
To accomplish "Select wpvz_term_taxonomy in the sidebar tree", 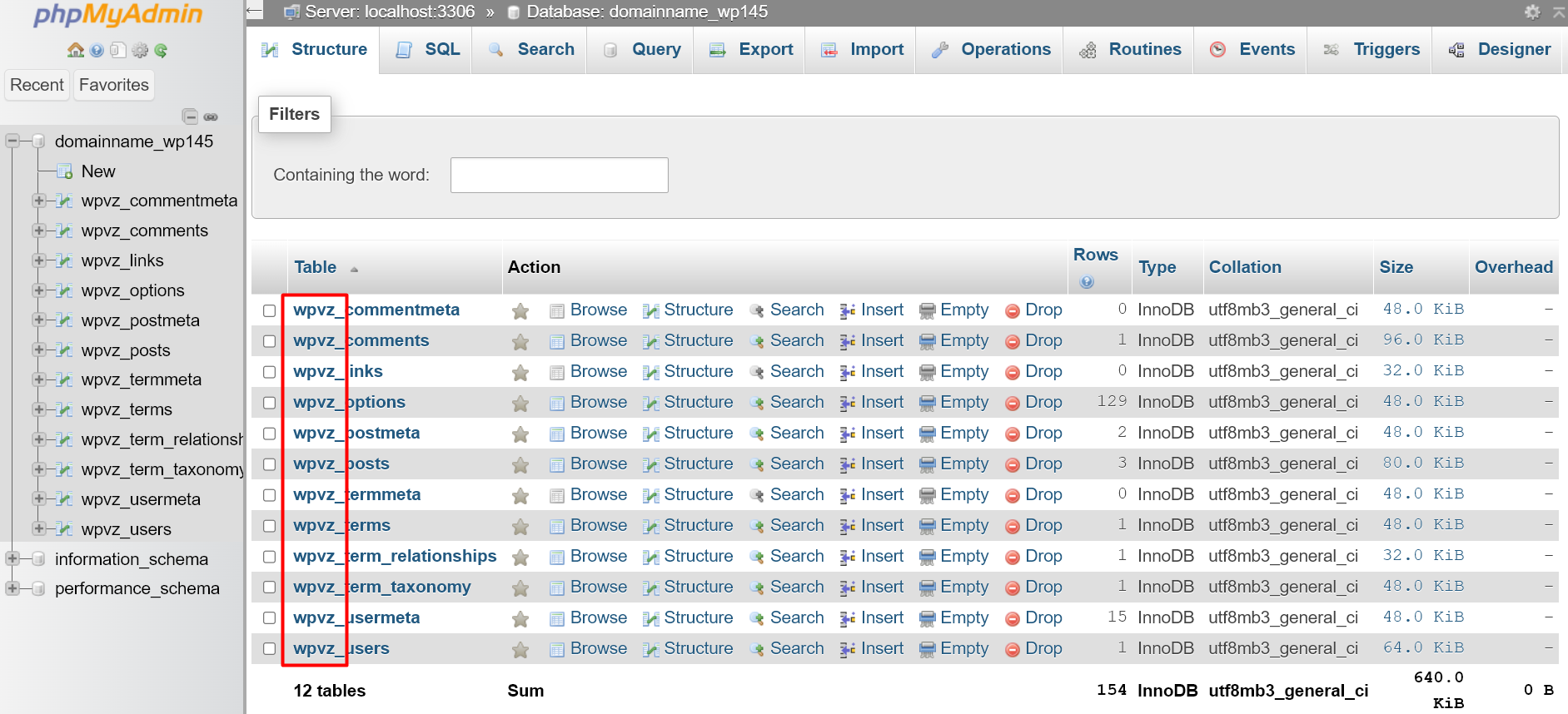I will tap(163, 469).
